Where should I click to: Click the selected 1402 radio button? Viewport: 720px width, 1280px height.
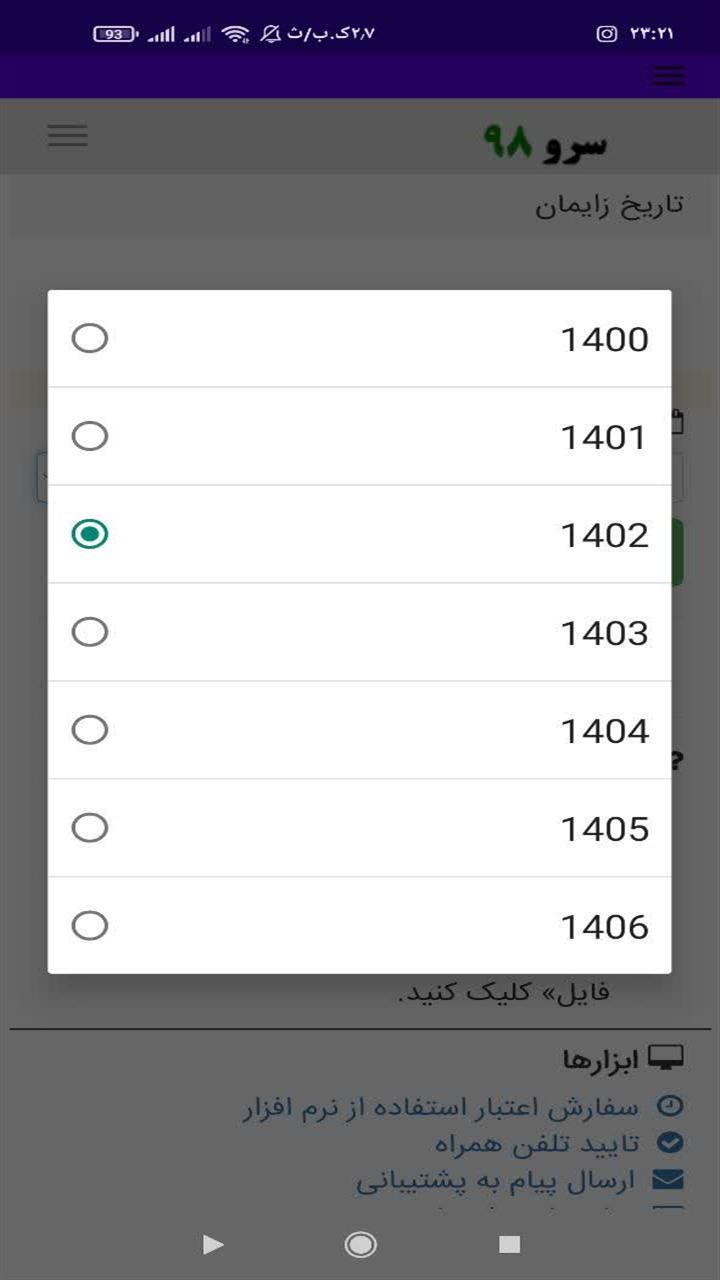pos(90,534)
